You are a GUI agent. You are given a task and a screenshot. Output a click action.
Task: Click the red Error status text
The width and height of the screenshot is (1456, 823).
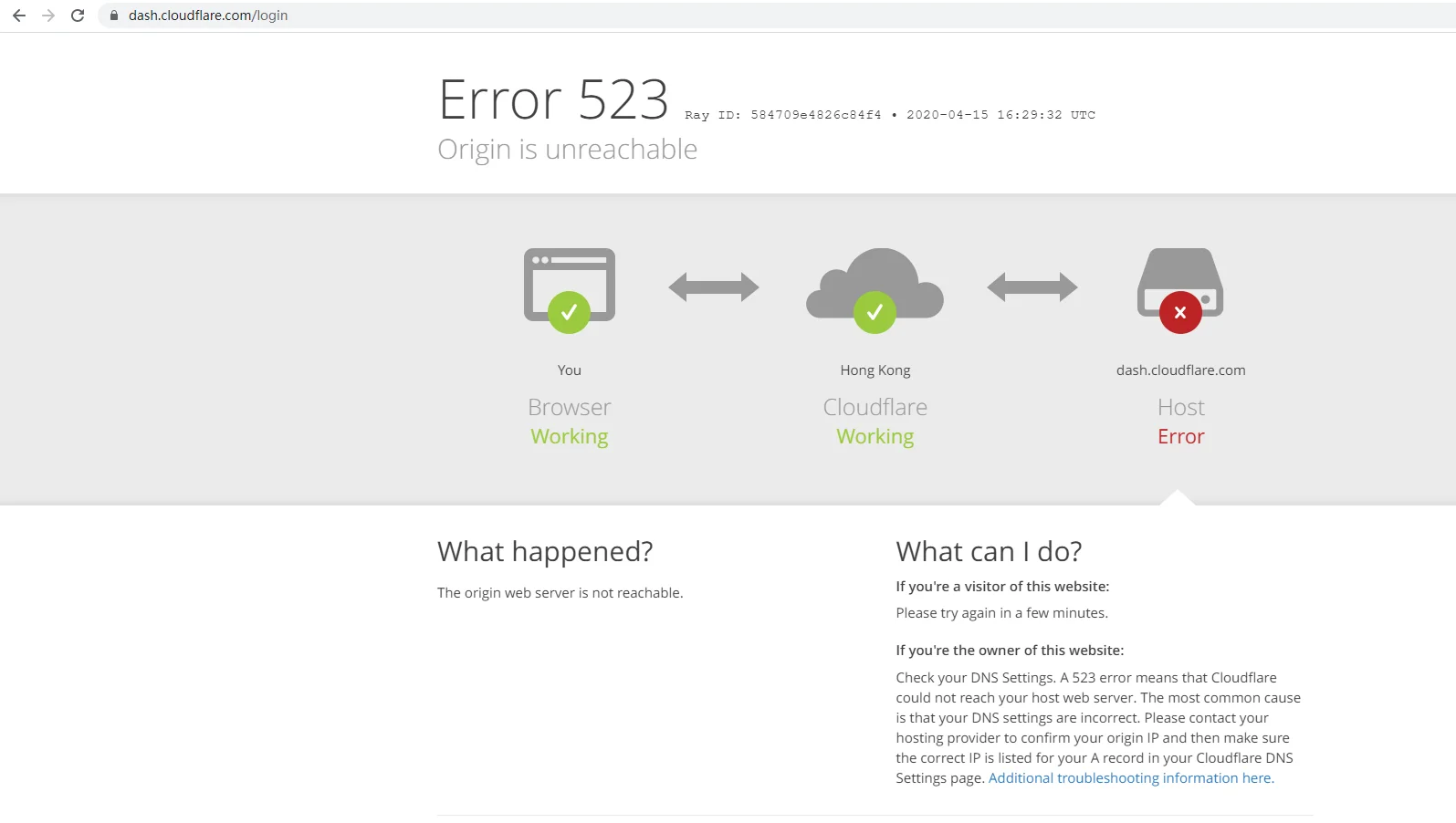(1181, 437)
